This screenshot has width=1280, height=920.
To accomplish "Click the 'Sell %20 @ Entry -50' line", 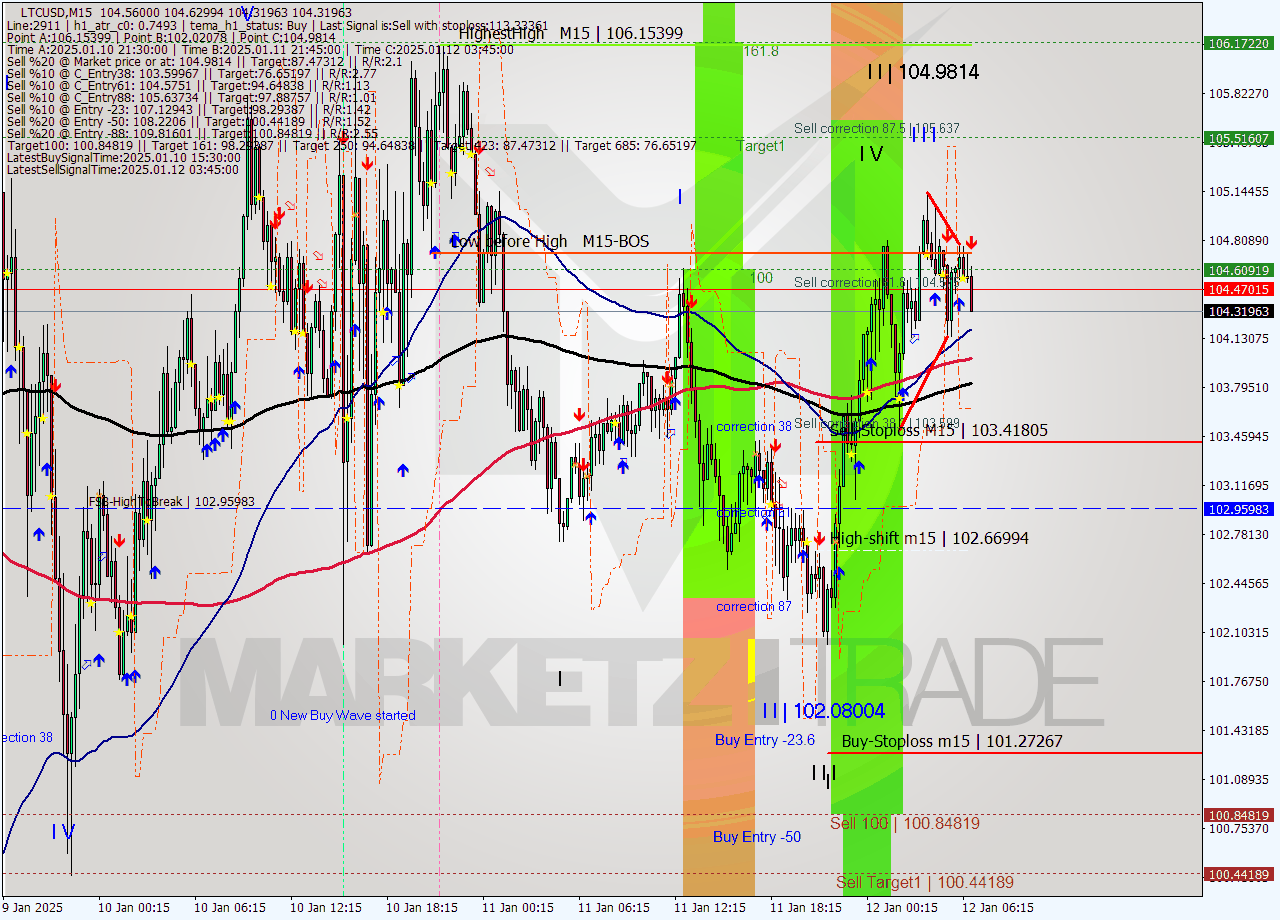I will 189,122.
